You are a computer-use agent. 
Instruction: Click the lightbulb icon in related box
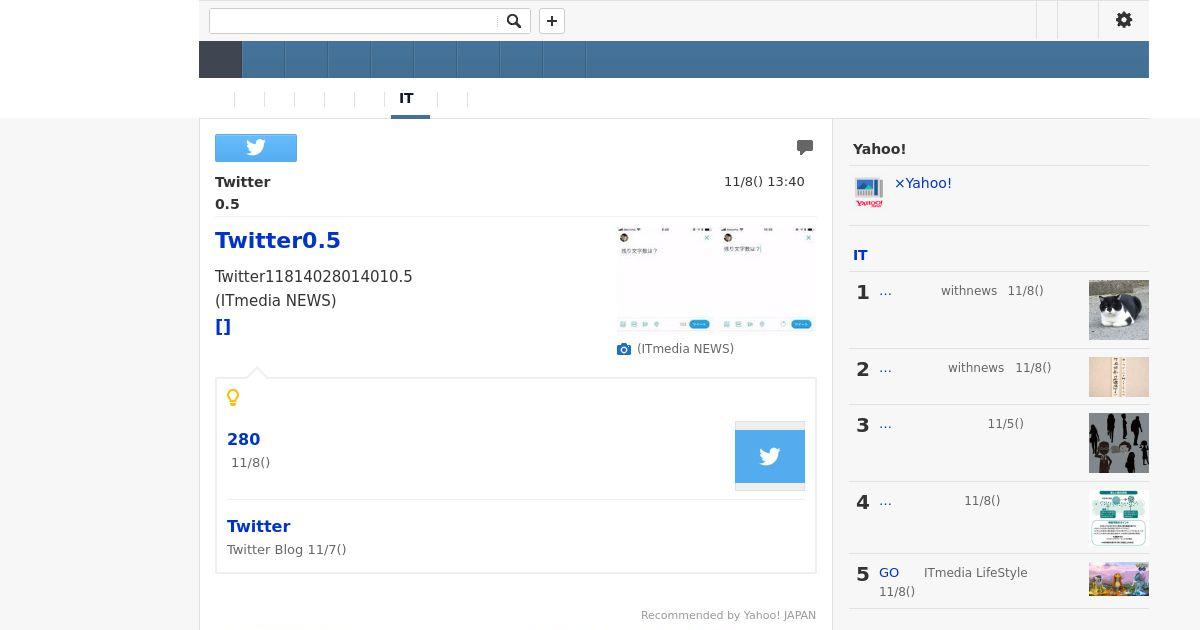233,398
